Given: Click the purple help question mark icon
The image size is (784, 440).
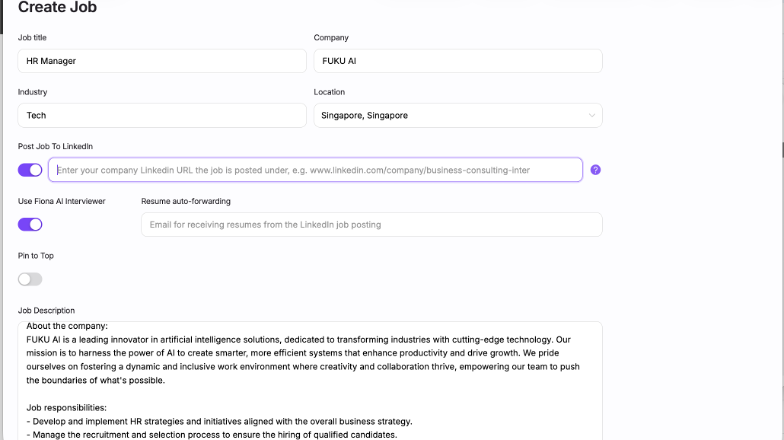Looking at the screenshot, I should (595, 170).
